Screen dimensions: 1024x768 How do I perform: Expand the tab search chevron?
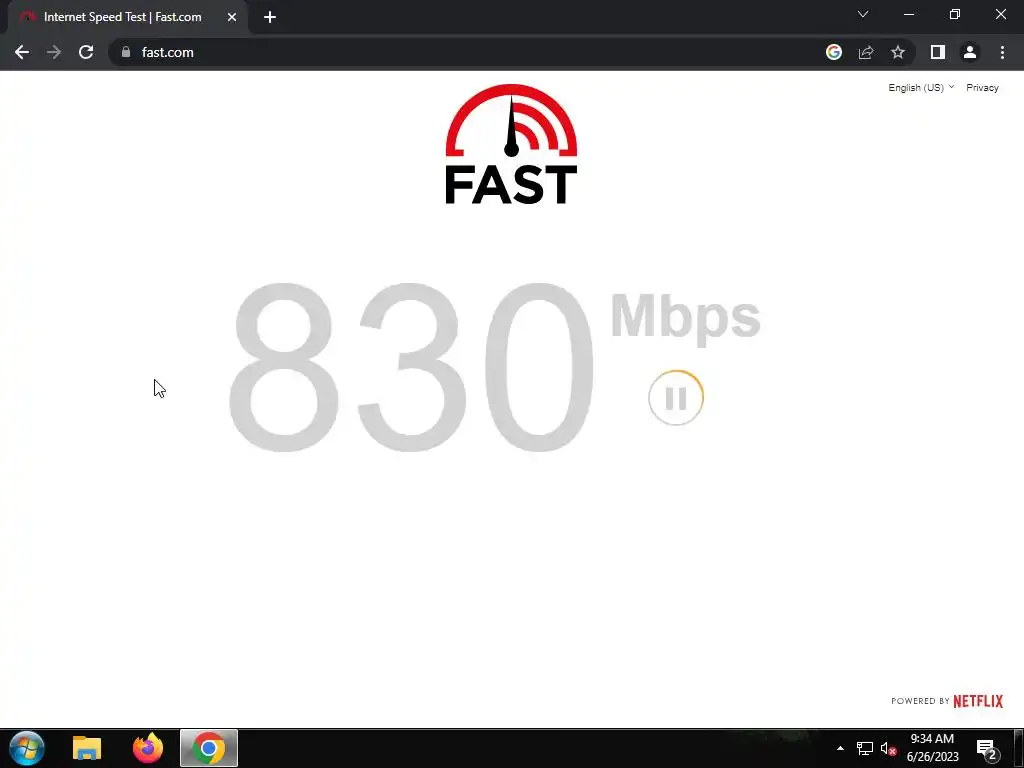coord(863,14)
